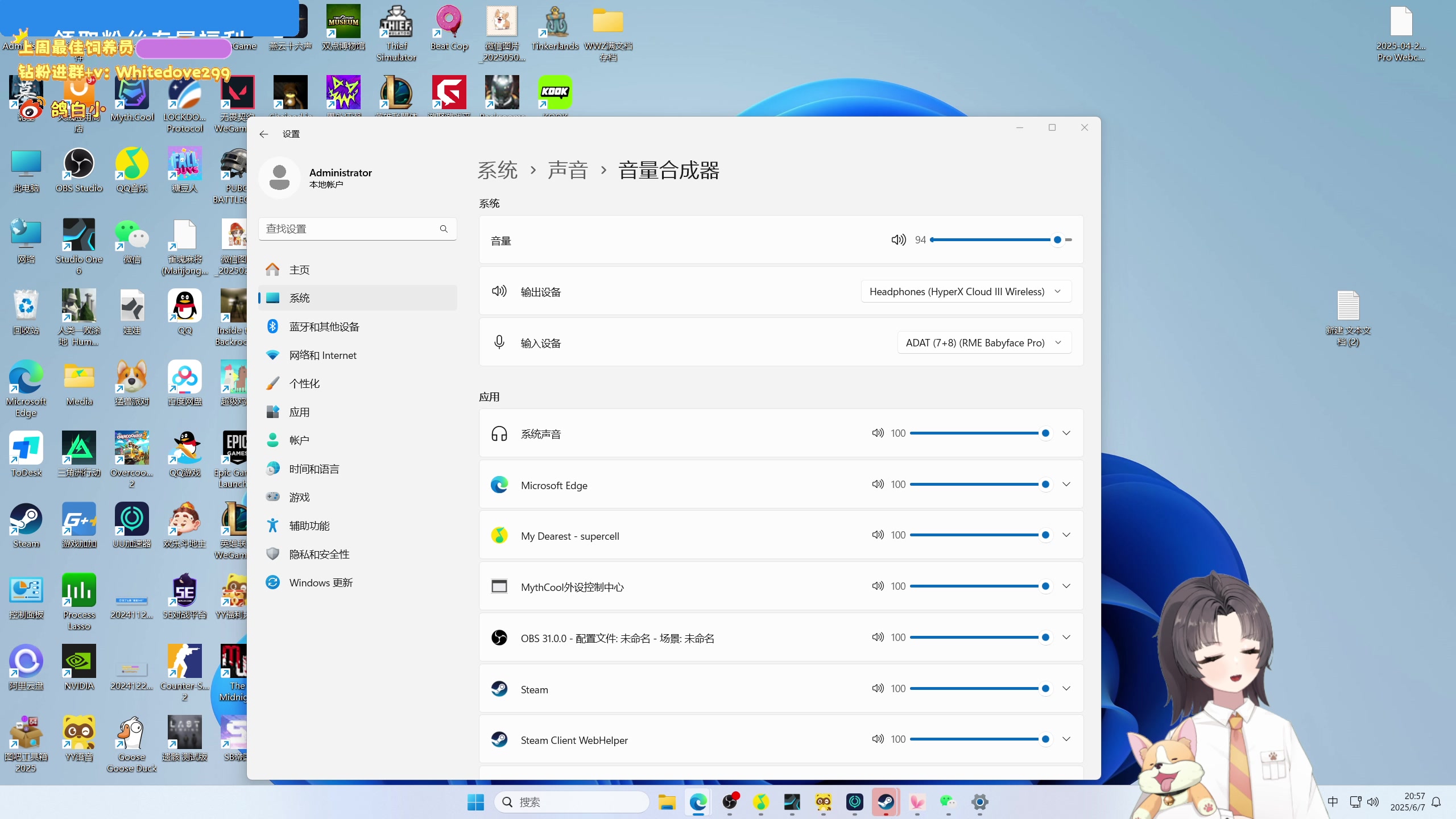Select ToDesk desktop icon

click(x=26, y=455)
